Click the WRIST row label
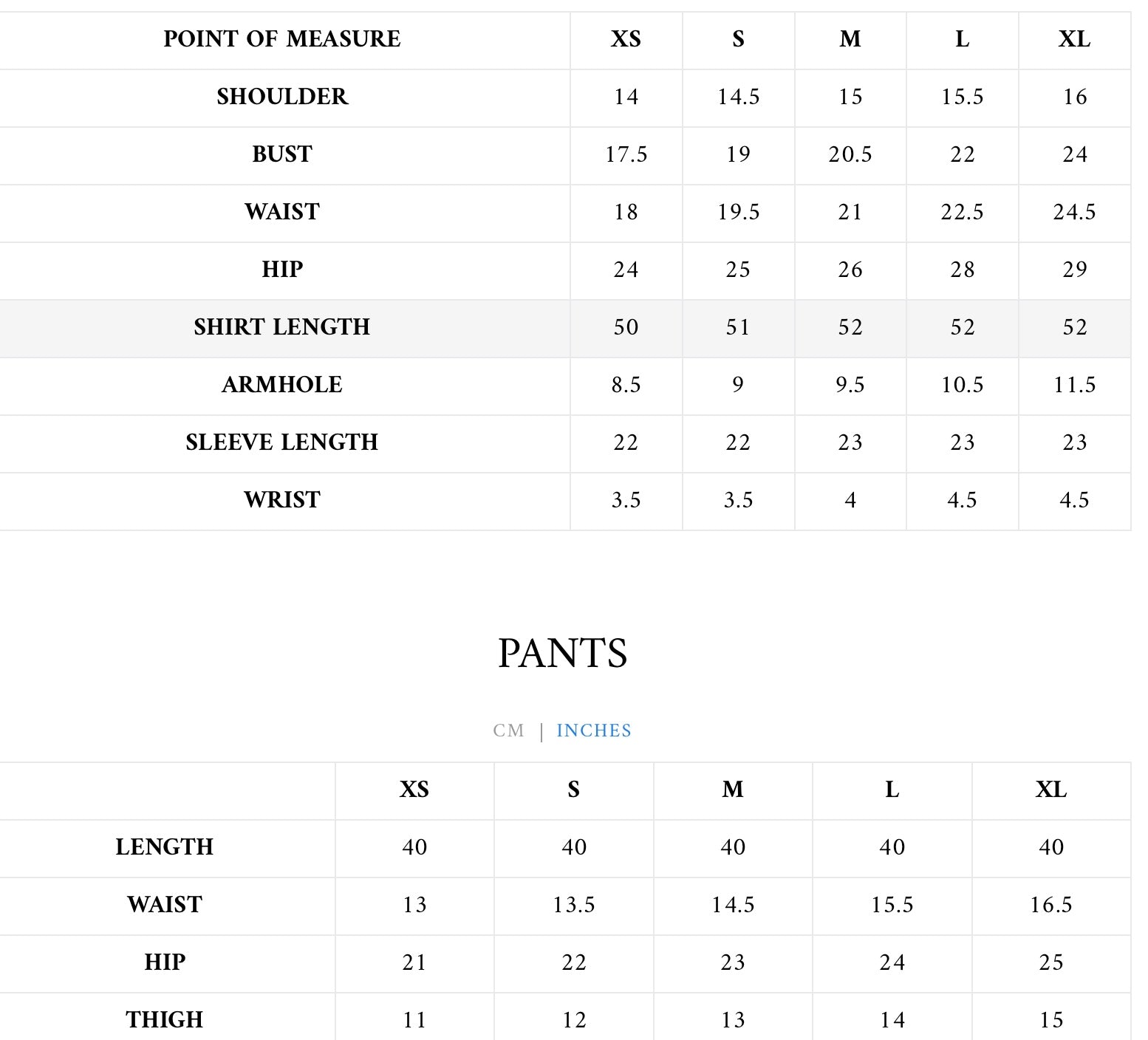This screenshot has width=1148, height=1040. pyautogui.click(x=282, y=500)
